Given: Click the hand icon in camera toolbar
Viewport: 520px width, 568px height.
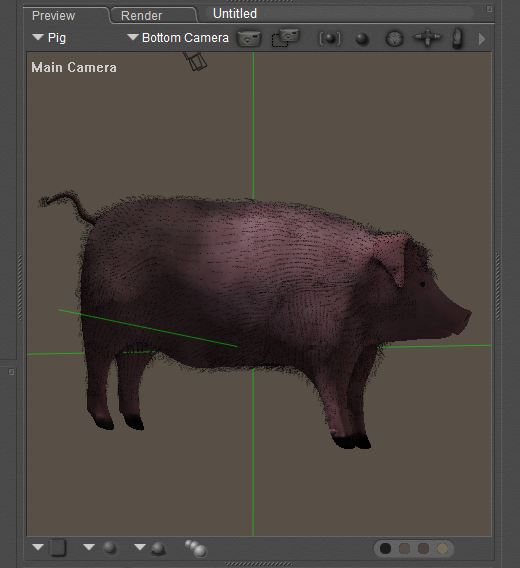Looking at the screenshot, I should [458, 38].
